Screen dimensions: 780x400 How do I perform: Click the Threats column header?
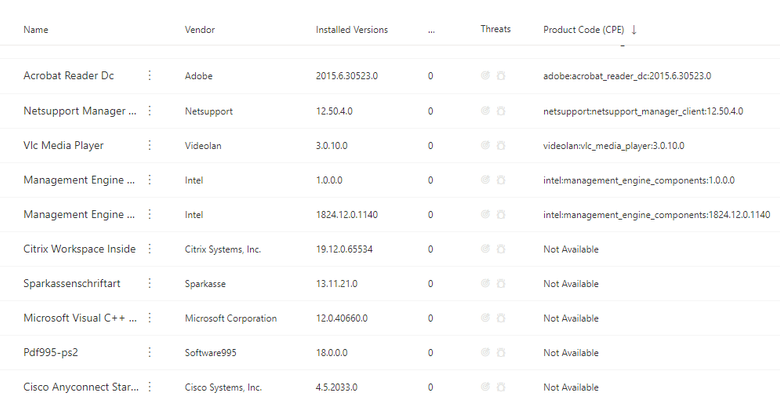[495, 29]
